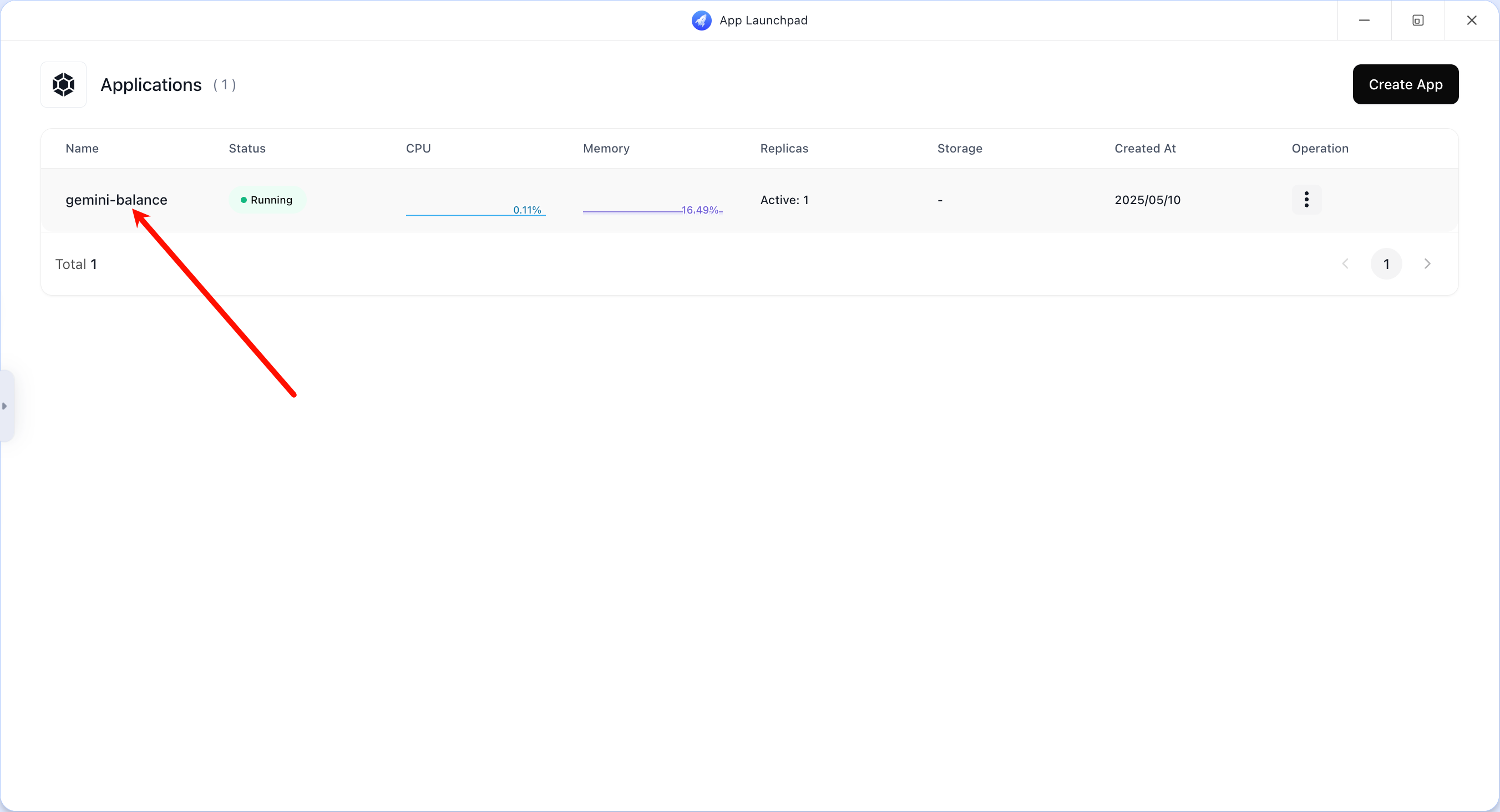Open the gemini-balance application
The height and width of the screenshot is (812, 1500).
pyautogui.click(x=116, y=200)
